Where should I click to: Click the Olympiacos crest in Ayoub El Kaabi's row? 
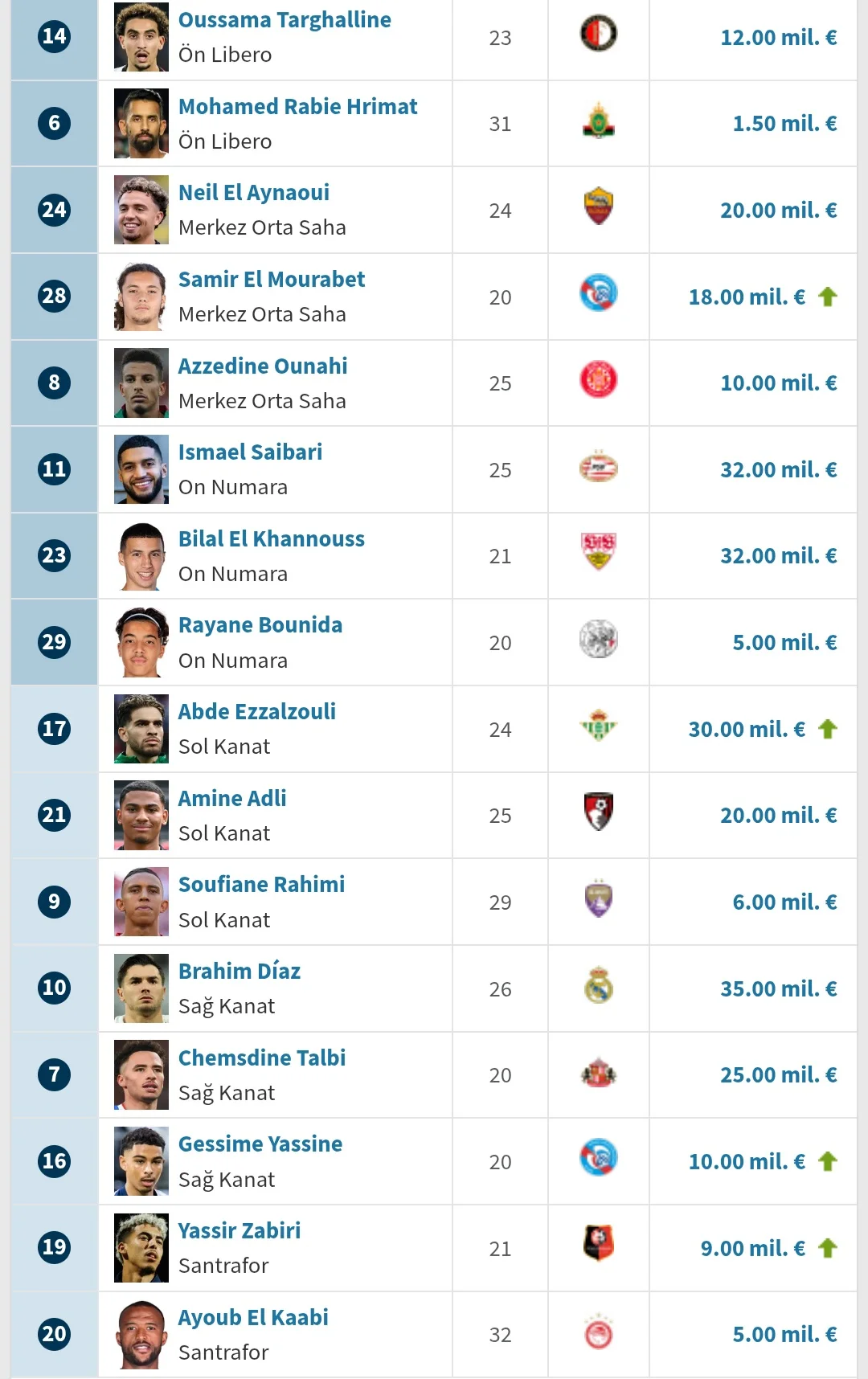(598, 1332)
